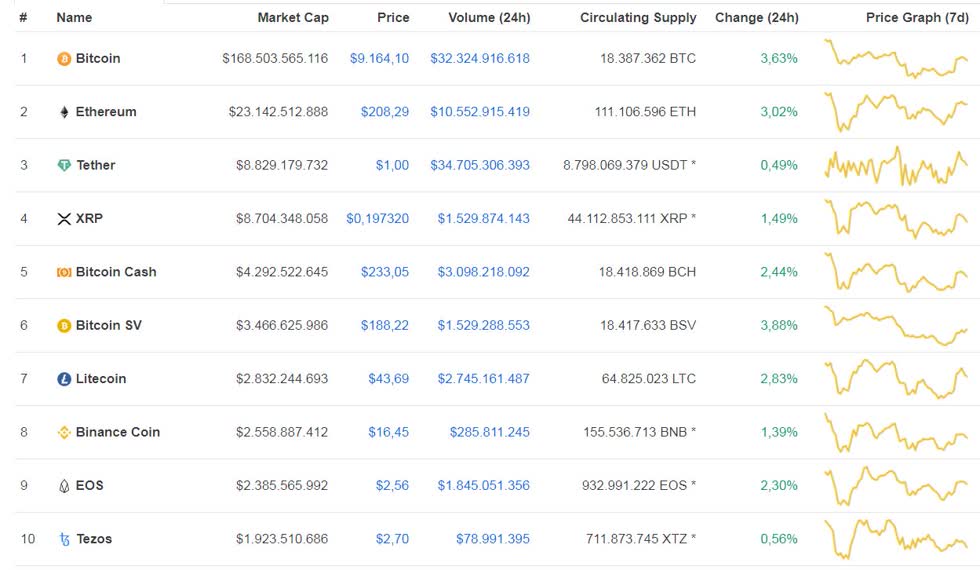Click Ethereum volume $10.552.915.419
The width and height of the screenshot is (980, 570).
point(480,112)
